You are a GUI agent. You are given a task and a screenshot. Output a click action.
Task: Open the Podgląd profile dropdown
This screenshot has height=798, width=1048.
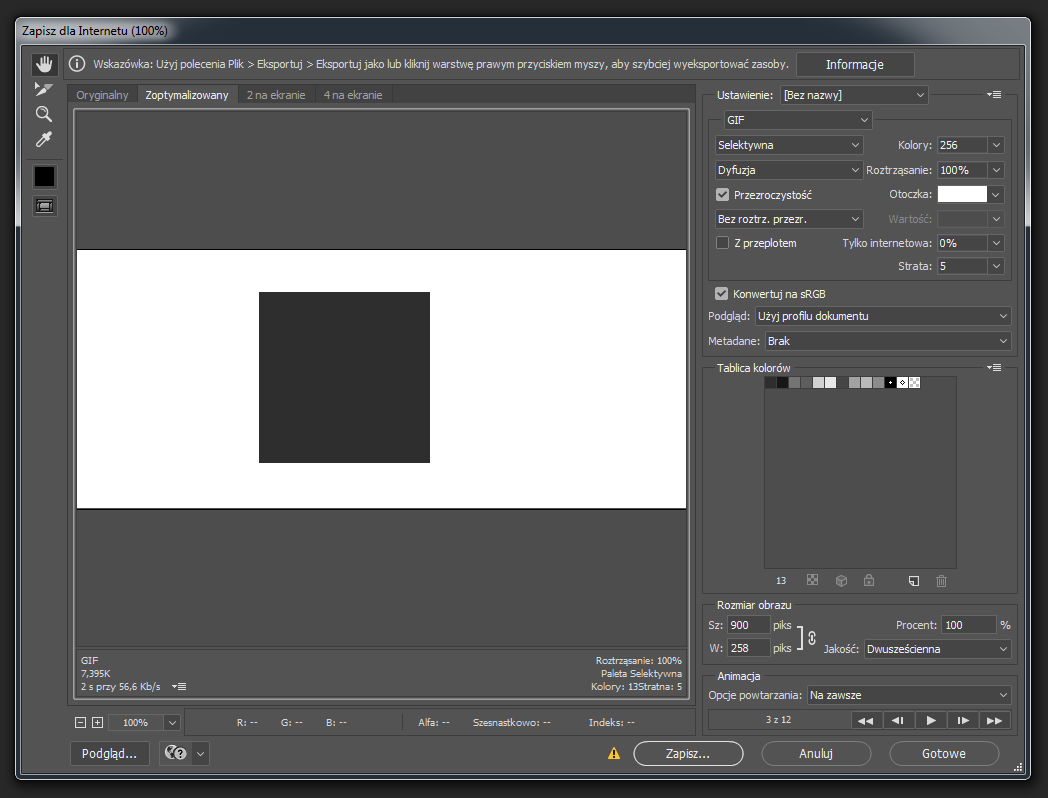coord(883,316)
